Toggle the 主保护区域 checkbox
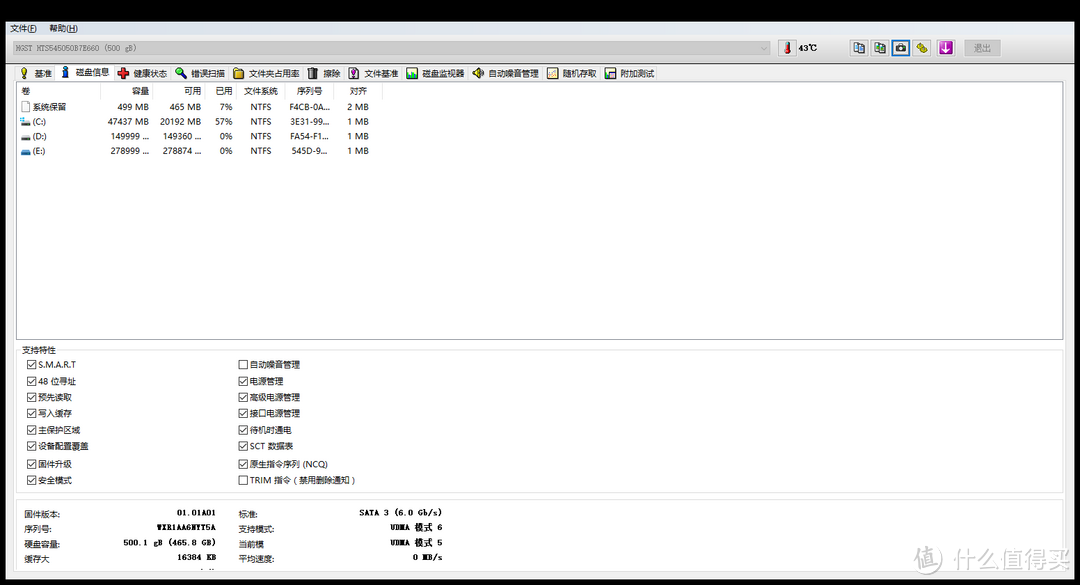The width and height of the screenshot is (1080, 585). [32, 430]
